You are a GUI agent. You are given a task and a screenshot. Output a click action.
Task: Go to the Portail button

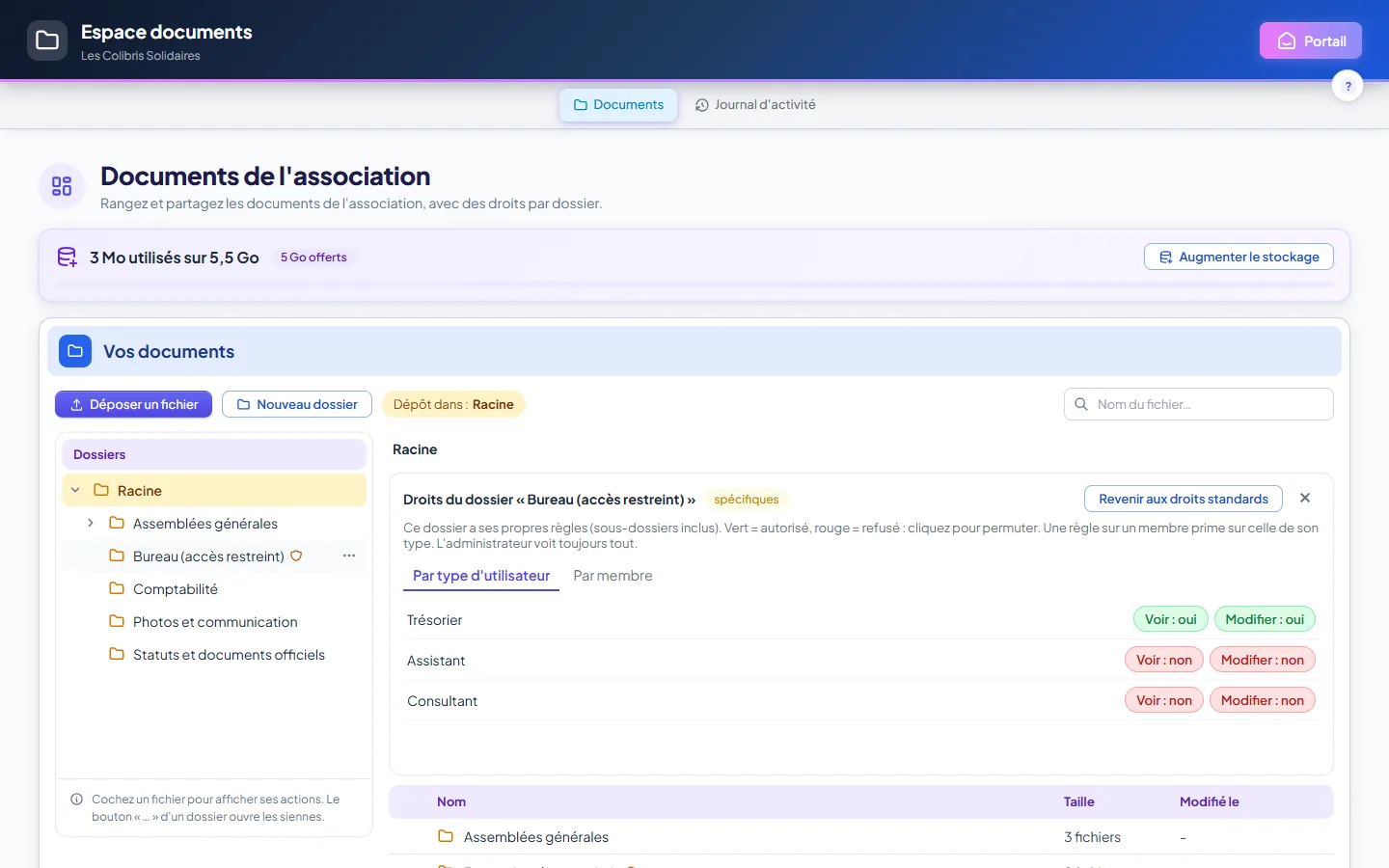[x=1311, y=41]
